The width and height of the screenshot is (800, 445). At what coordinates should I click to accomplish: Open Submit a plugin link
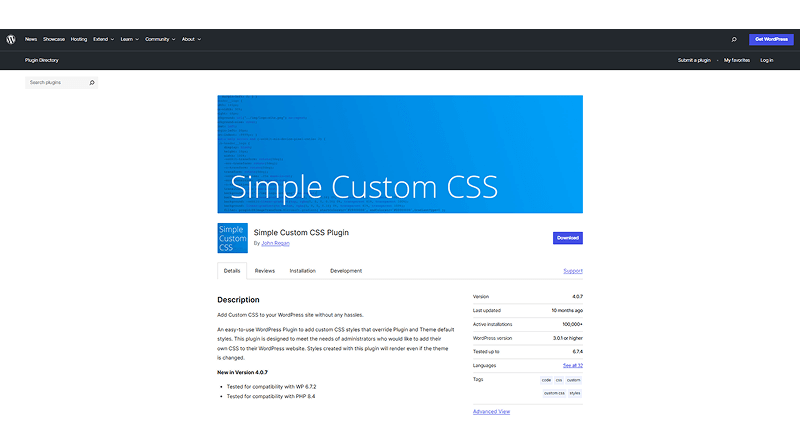click(694, 60)
